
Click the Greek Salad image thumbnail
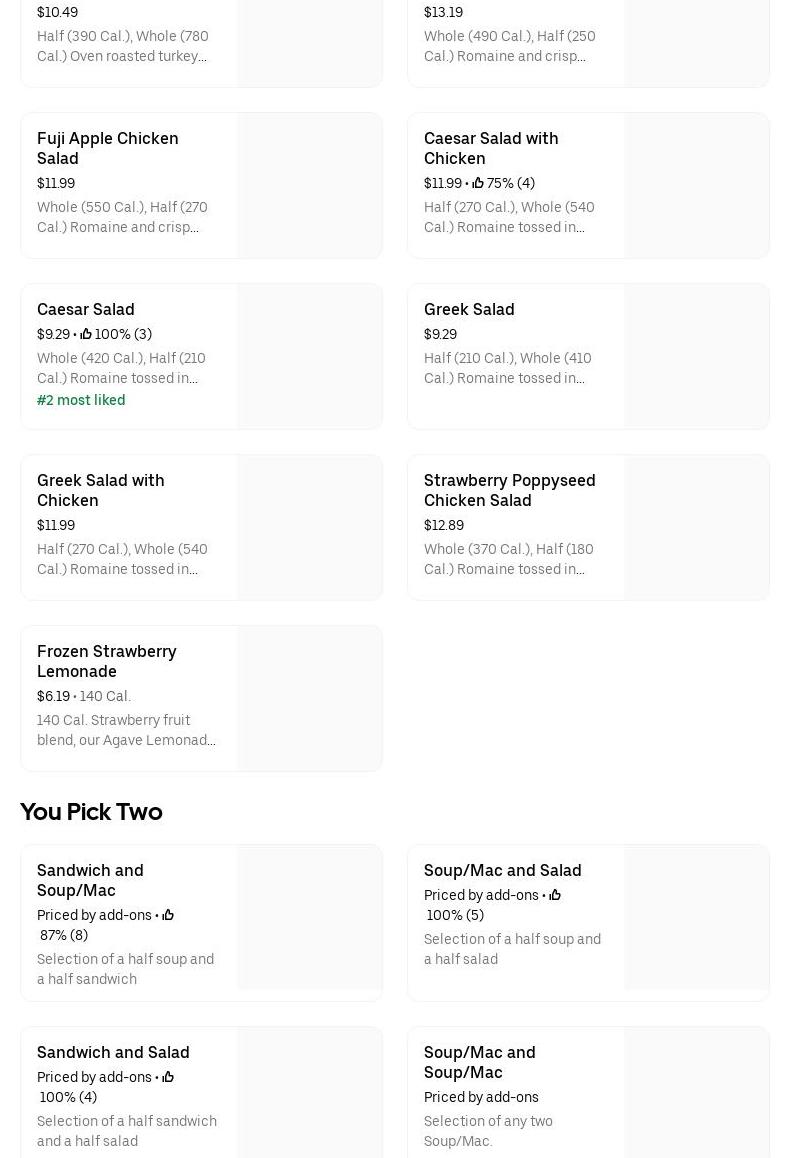(x=696, y=357)
